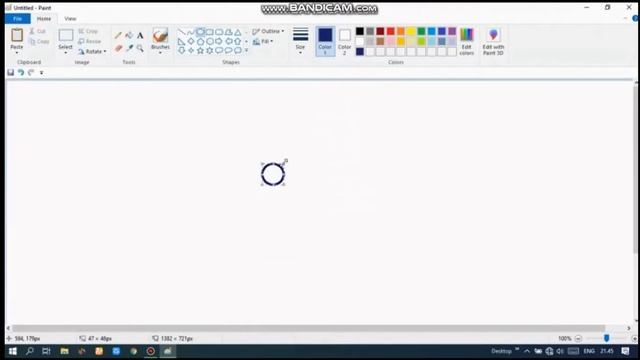Open the taskbar Search icon
Viewport: 640px width, 360px height.
[29, 351]
